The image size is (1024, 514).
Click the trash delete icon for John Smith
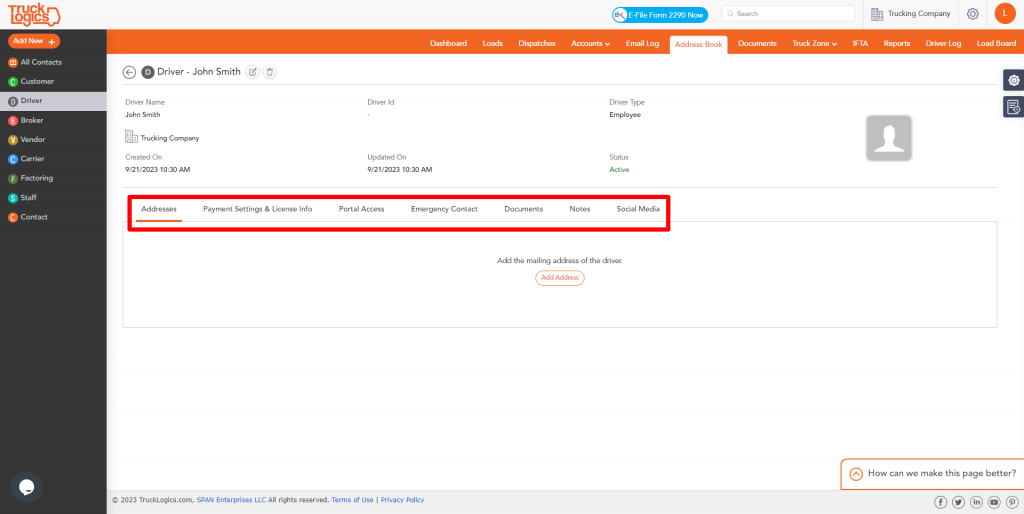(270, 72)
